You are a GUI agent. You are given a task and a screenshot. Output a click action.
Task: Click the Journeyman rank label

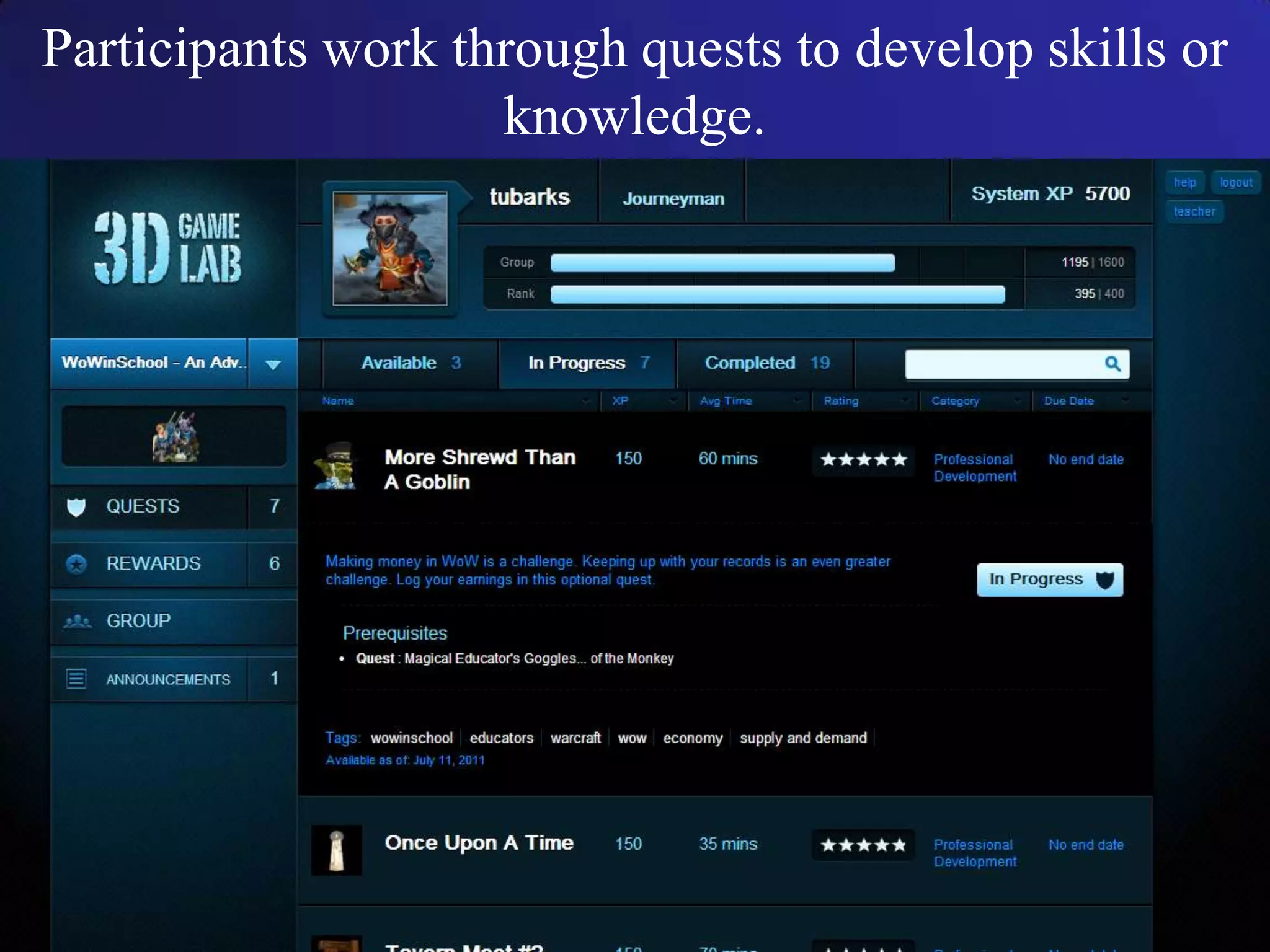tap(673, 199)
